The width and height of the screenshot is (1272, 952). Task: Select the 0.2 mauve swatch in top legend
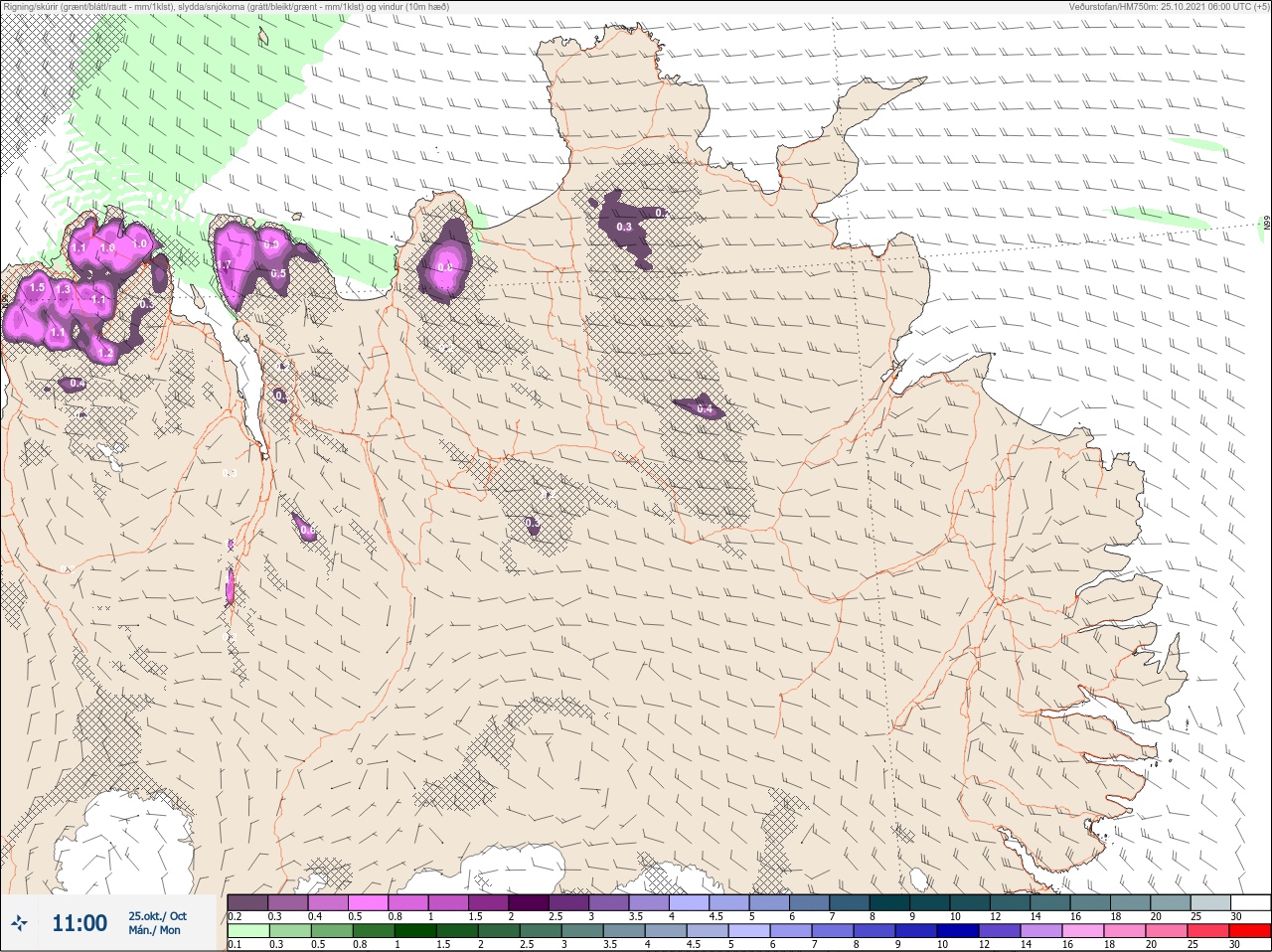[247, 902]
